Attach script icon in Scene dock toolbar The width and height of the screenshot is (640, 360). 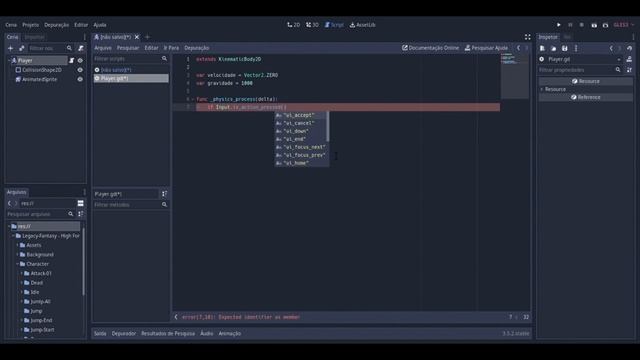(81, 48)
